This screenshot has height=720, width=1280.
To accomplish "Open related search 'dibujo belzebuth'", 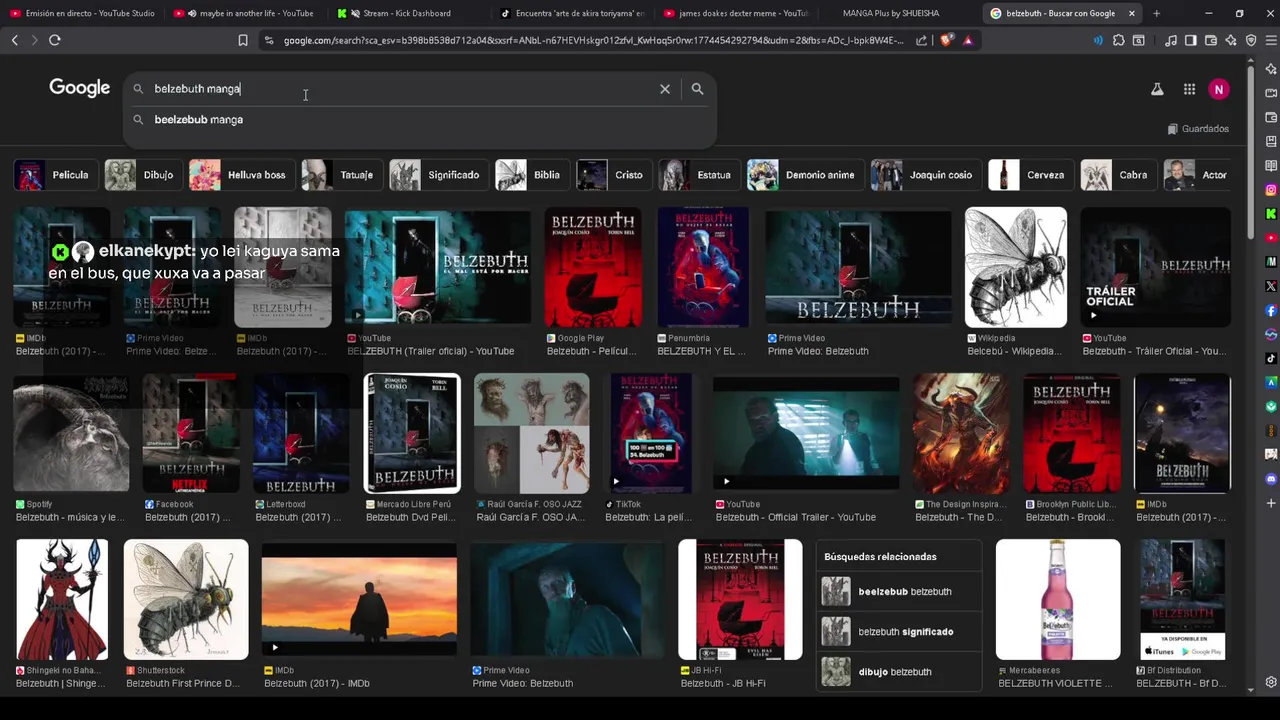I will pos(900,672).
